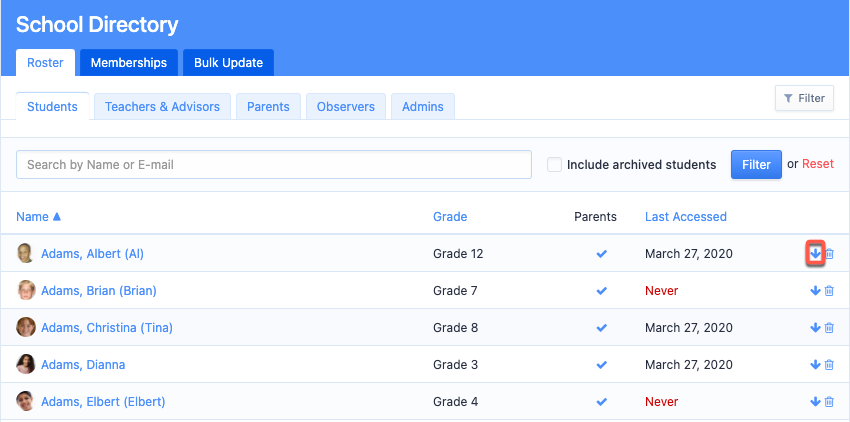Enable the Include archived students checkbox
Screen dimensions: 850x422
554,165
